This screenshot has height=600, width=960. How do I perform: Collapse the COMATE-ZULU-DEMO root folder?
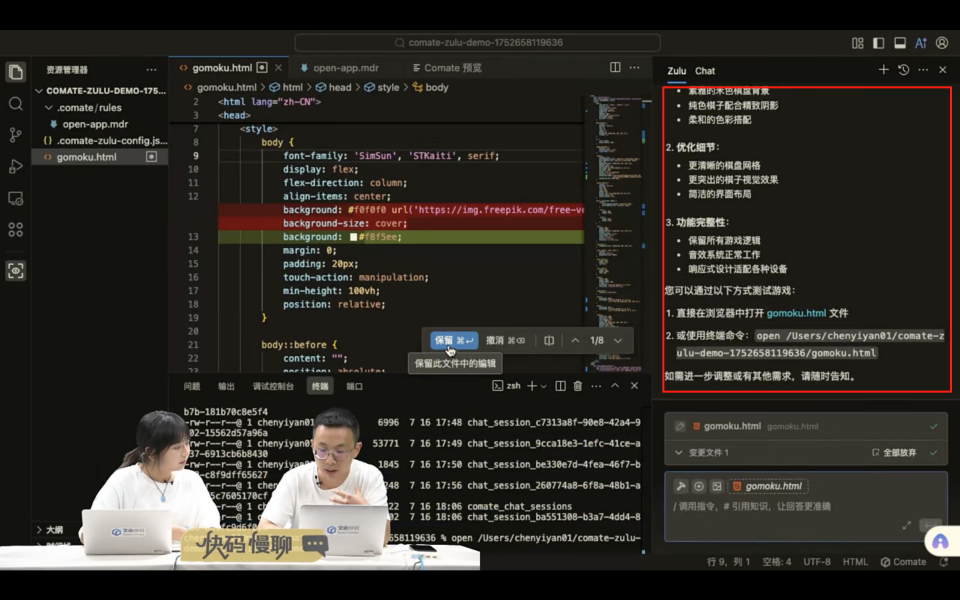tap(39, 91)
